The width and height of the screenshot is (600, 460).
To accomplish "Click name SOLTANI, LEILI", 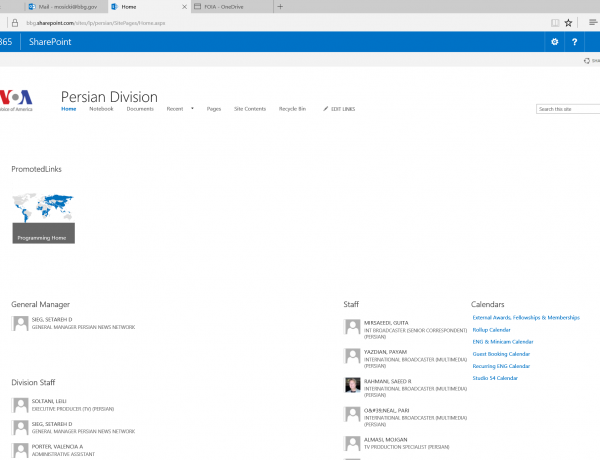I will click(x=49, y=401).
